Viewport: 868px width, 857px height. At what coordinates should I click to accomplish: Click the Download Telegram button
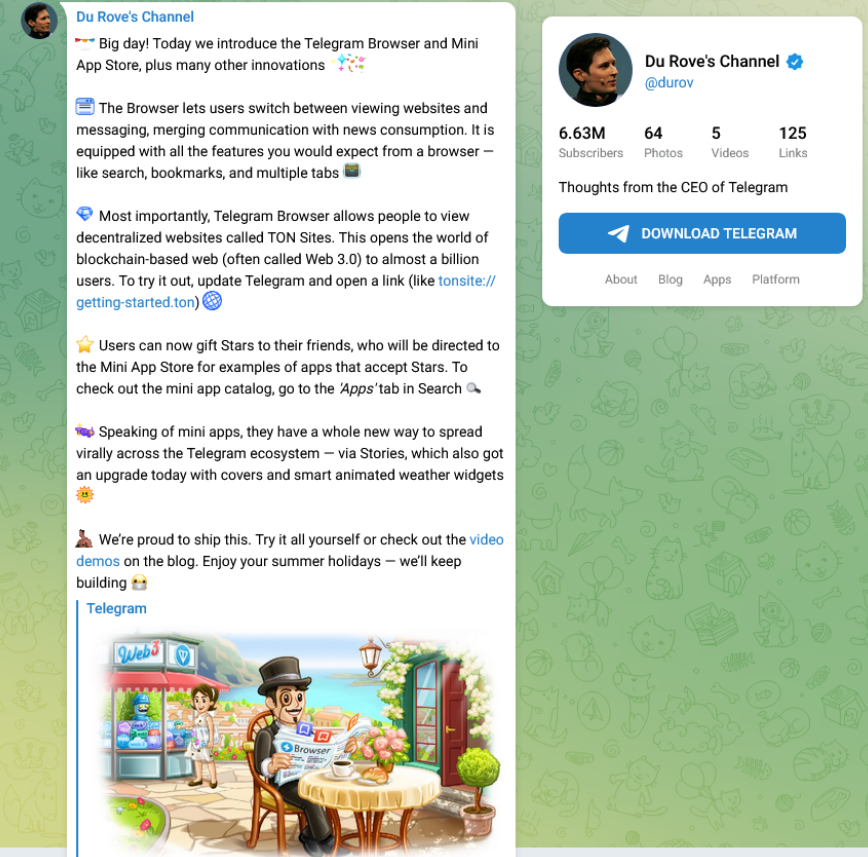coord(702,234)
